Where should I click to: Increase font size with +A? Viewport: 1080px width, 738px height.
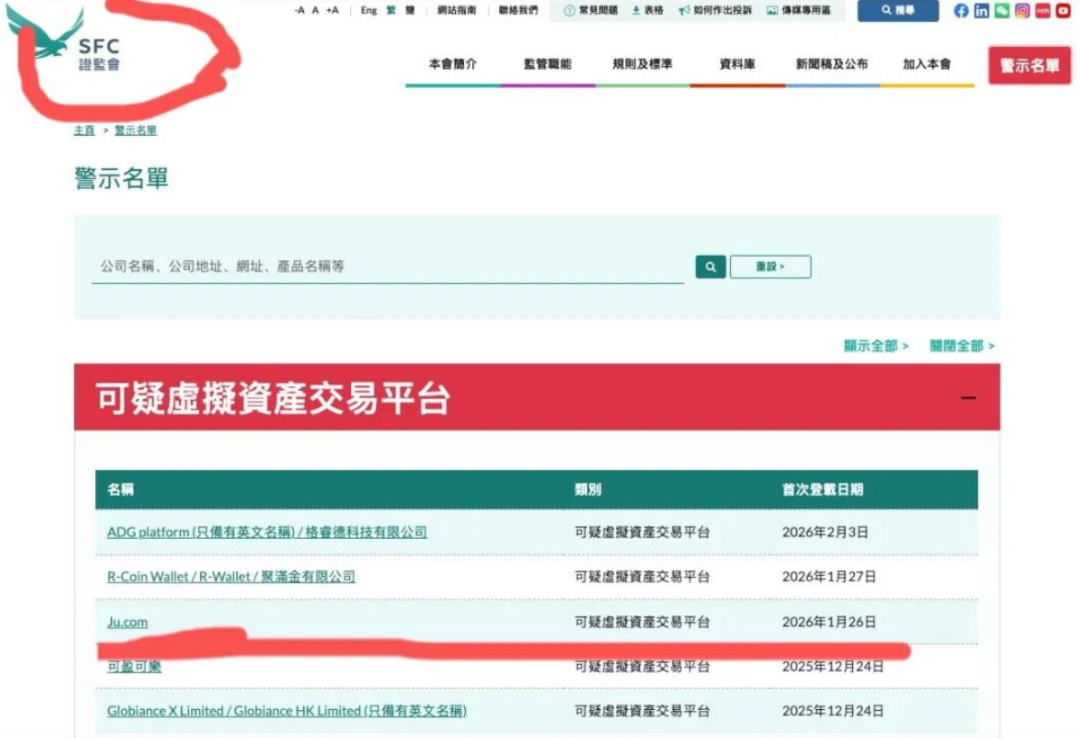tap(333, 10)
